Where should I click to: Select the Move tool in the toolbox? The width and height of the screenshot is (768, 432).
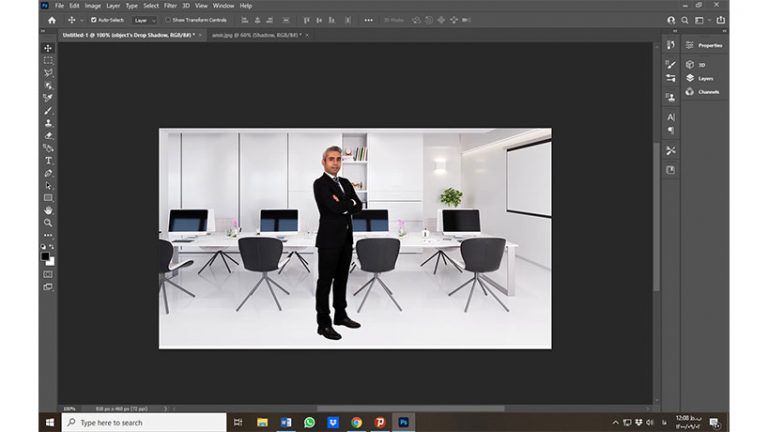48,48
